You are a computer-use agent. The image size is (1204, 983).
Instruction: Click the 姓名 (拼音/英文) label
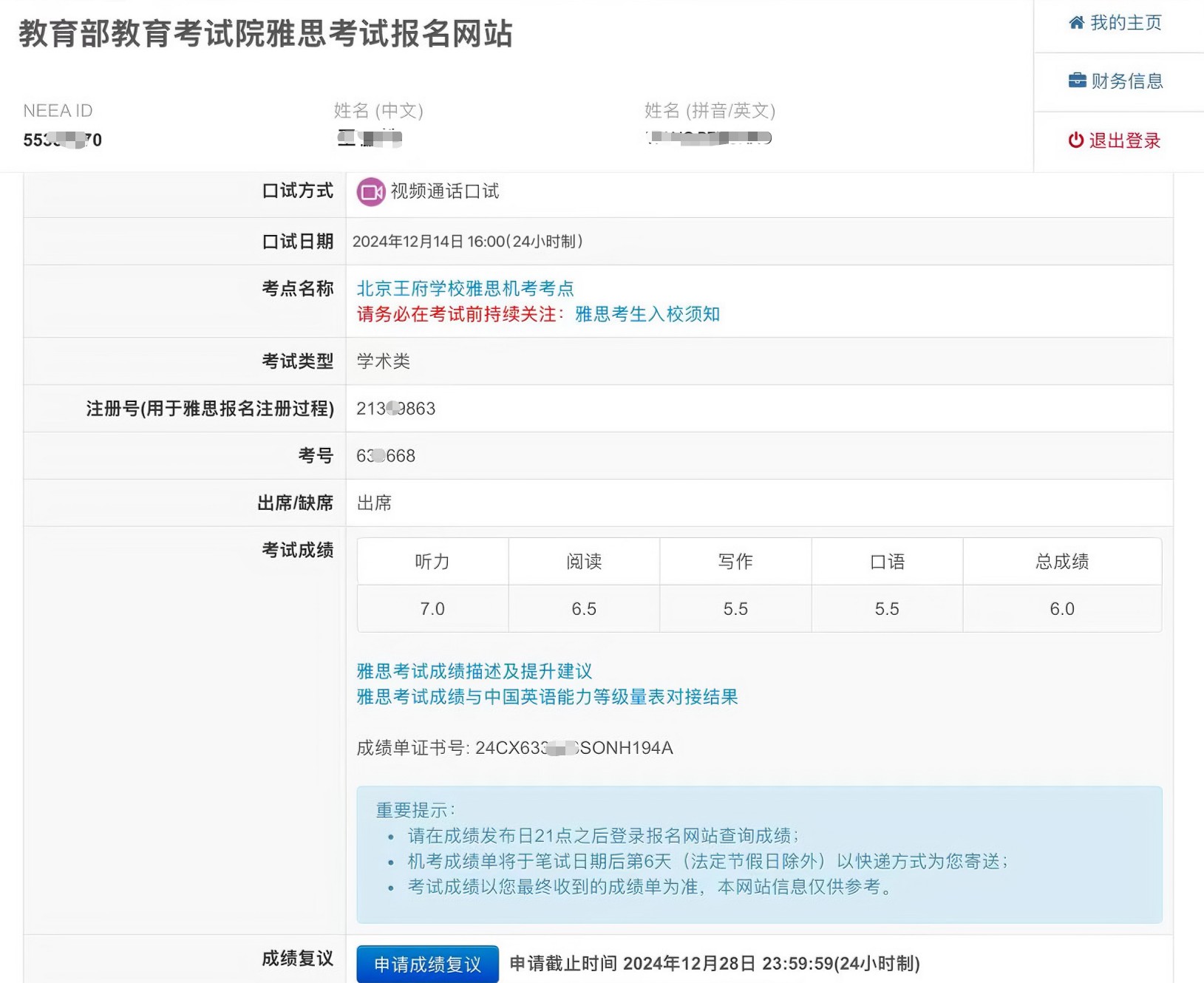[710, 111]
